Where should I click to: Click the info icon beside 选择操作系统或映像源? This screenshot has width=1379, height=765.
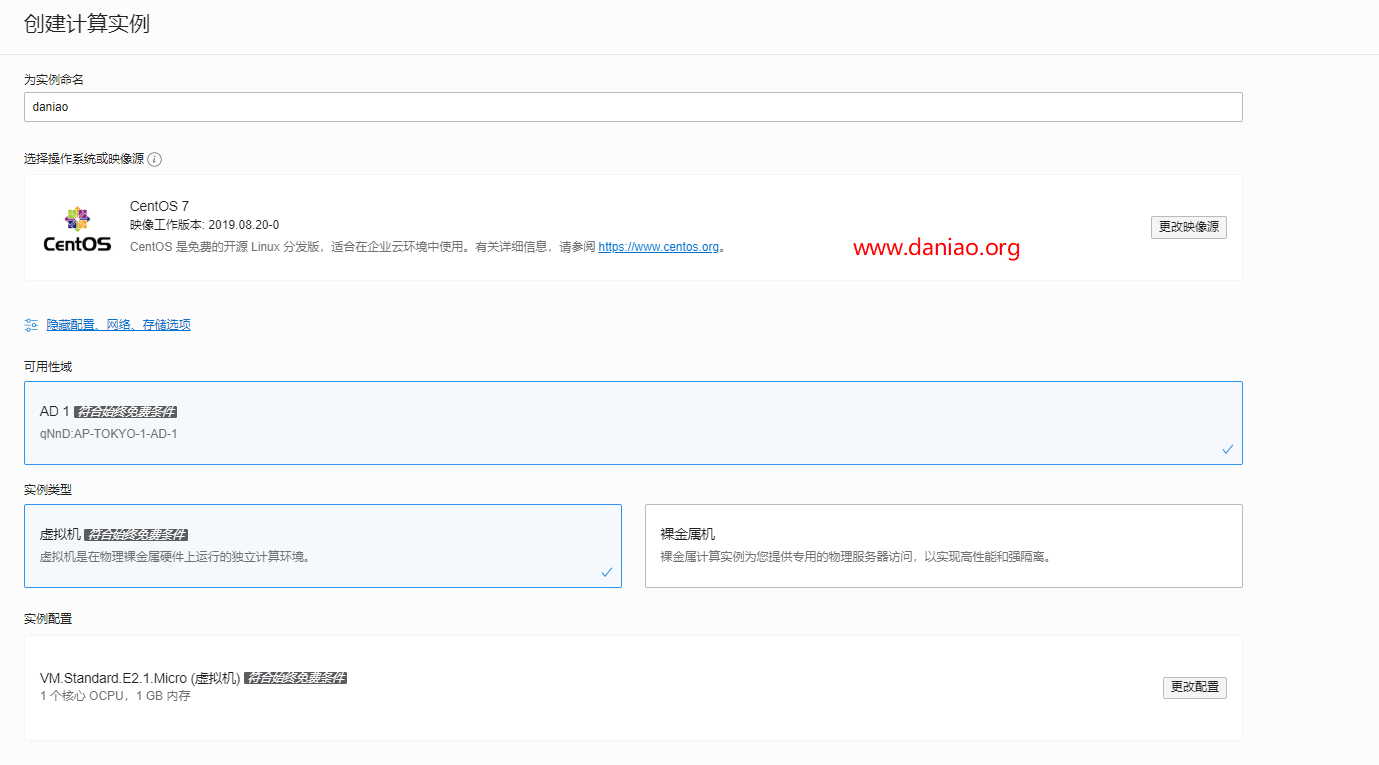[x=155, y=159]
